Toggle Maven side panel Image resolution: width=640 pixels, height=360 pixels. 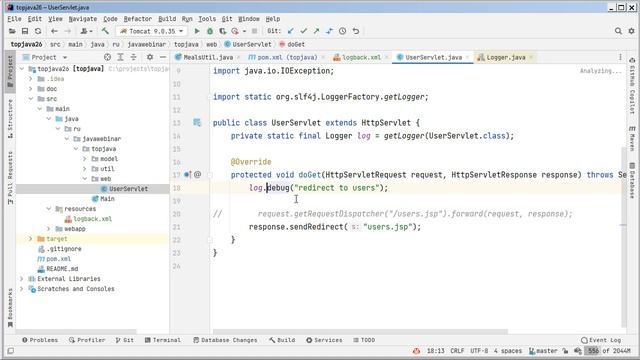(632, 139)
